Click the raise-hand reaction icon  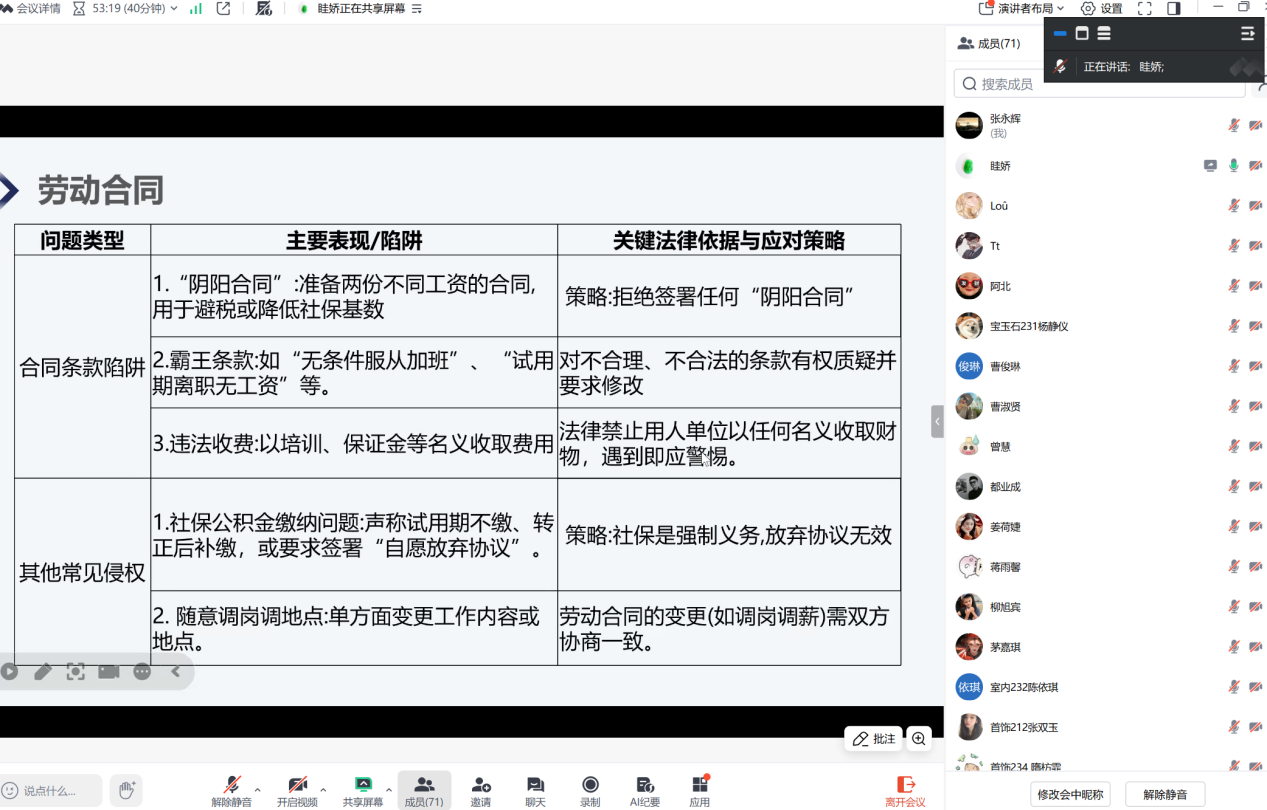(126, 790)
